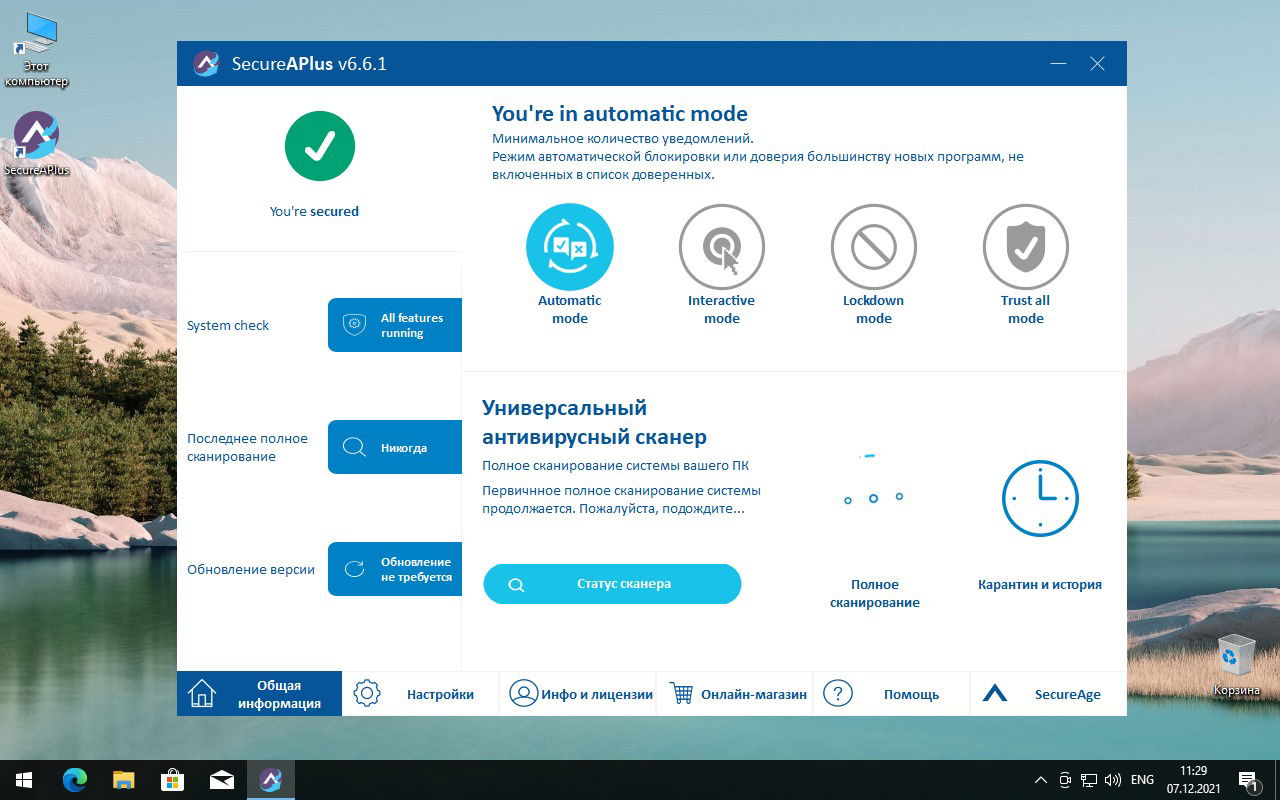Open Онлайн-магазин tab
Image resolution: width=1280 pixels, height=800 pixels.
click(734, 694)
